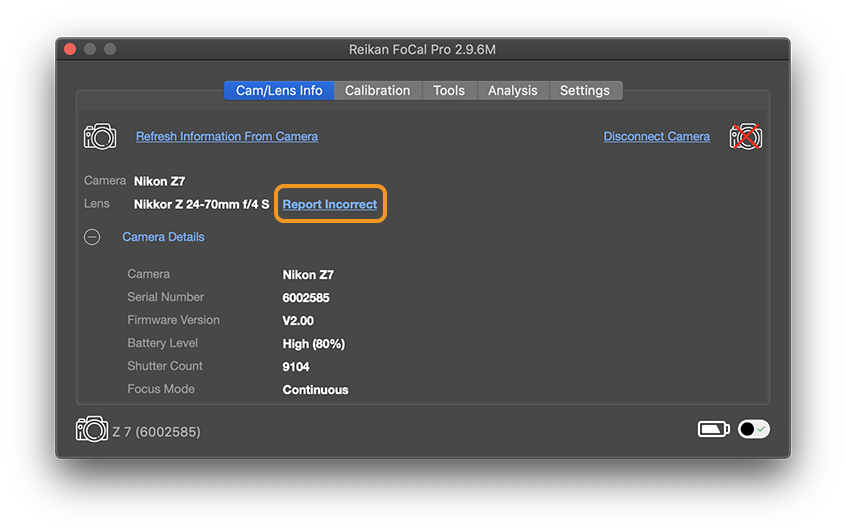Click the Camera Details heading
This screenshot has height=532, width=846.
[163, 237]
